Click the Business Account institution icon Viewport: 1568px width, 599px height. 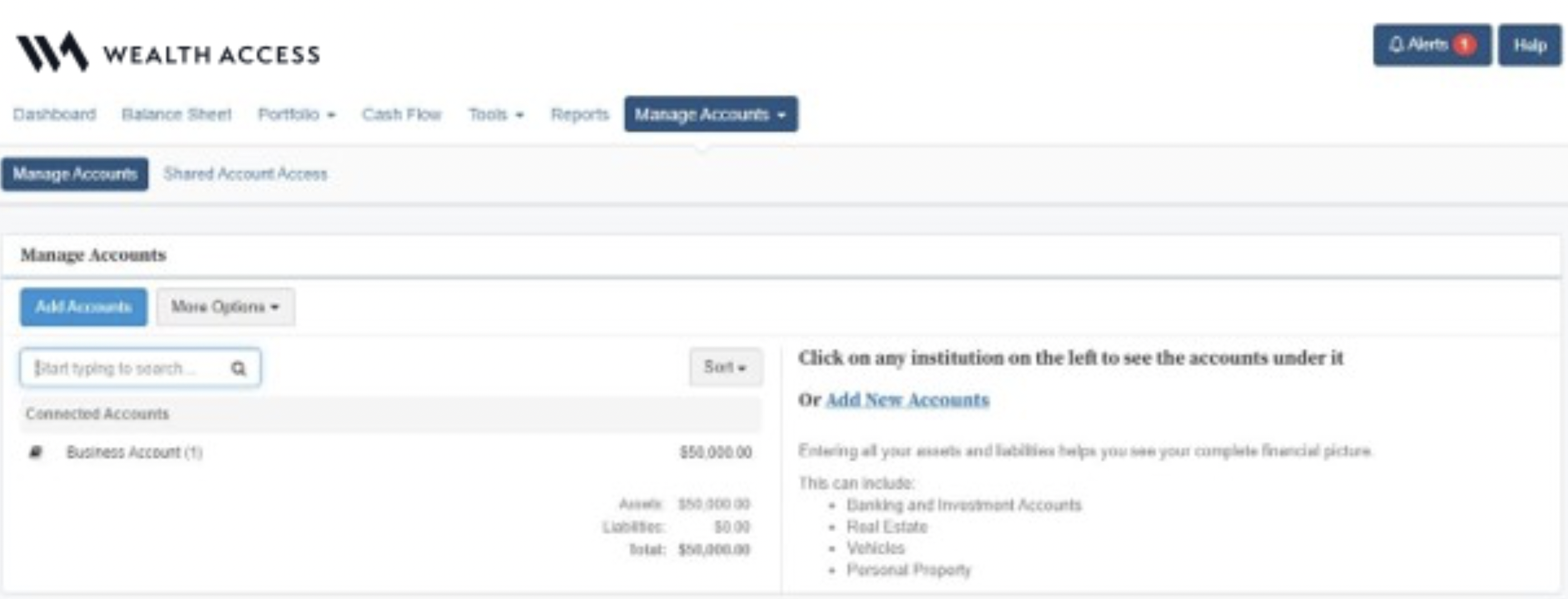coord(36,452)
